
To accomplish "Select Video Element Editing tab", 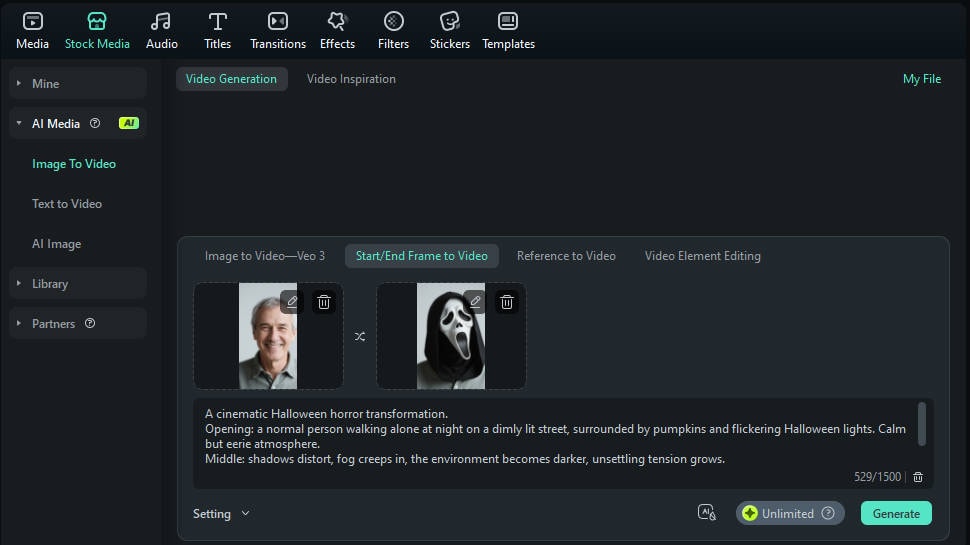I will pyautogui.click(x=703, y=256).
